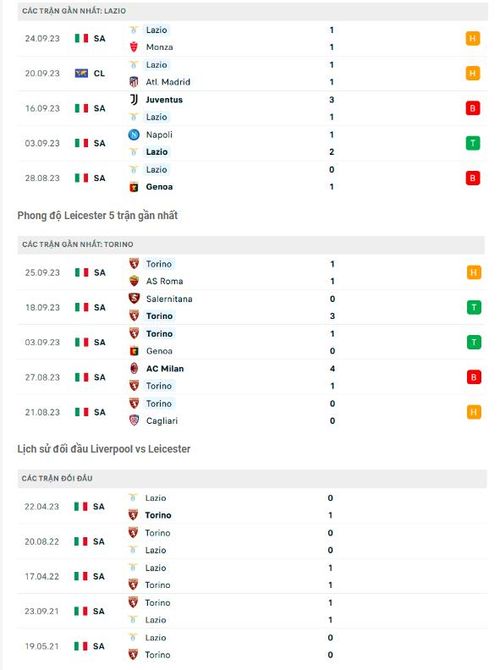Select the 'Các trận đối đầu' header
Viewport: 500px width, 670px height.
pos(252,479)
